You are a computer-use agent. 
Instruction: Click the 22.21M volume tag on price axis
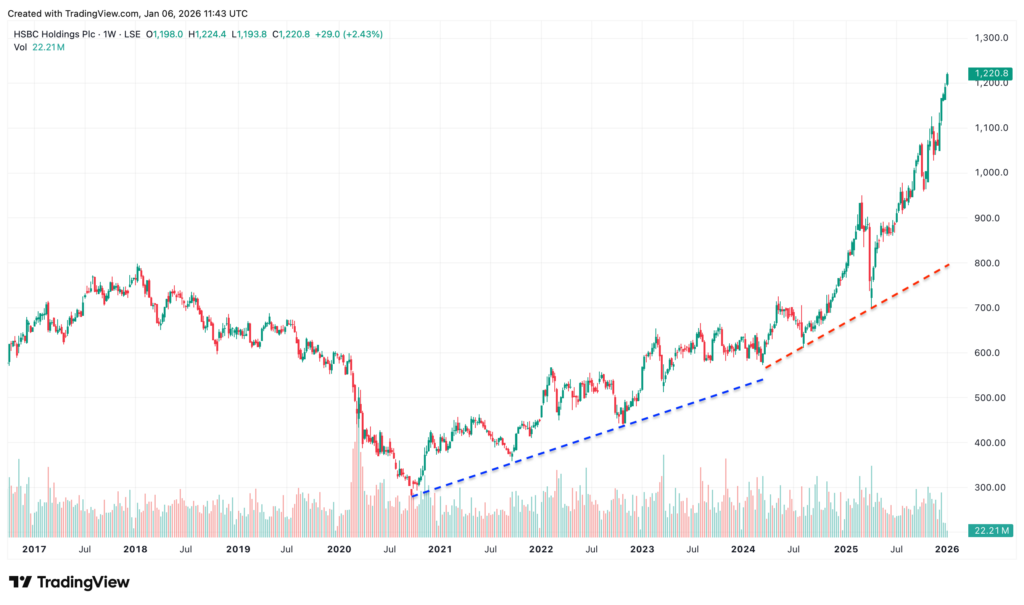coord(992,529)
